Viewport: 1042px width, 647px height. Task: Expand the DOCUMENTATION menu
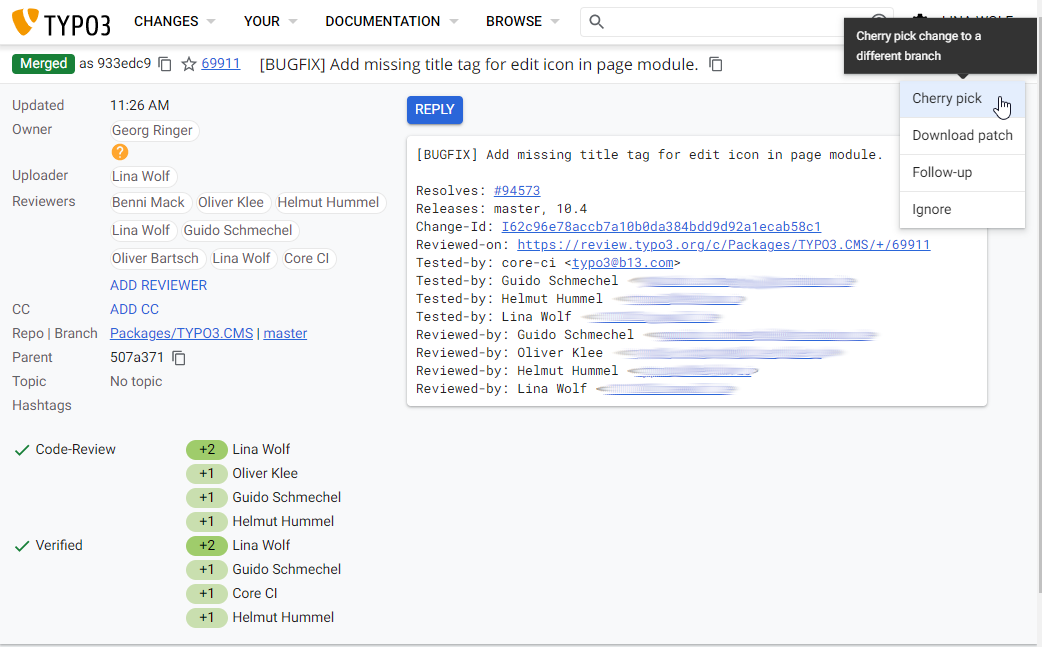pos(392,22)
